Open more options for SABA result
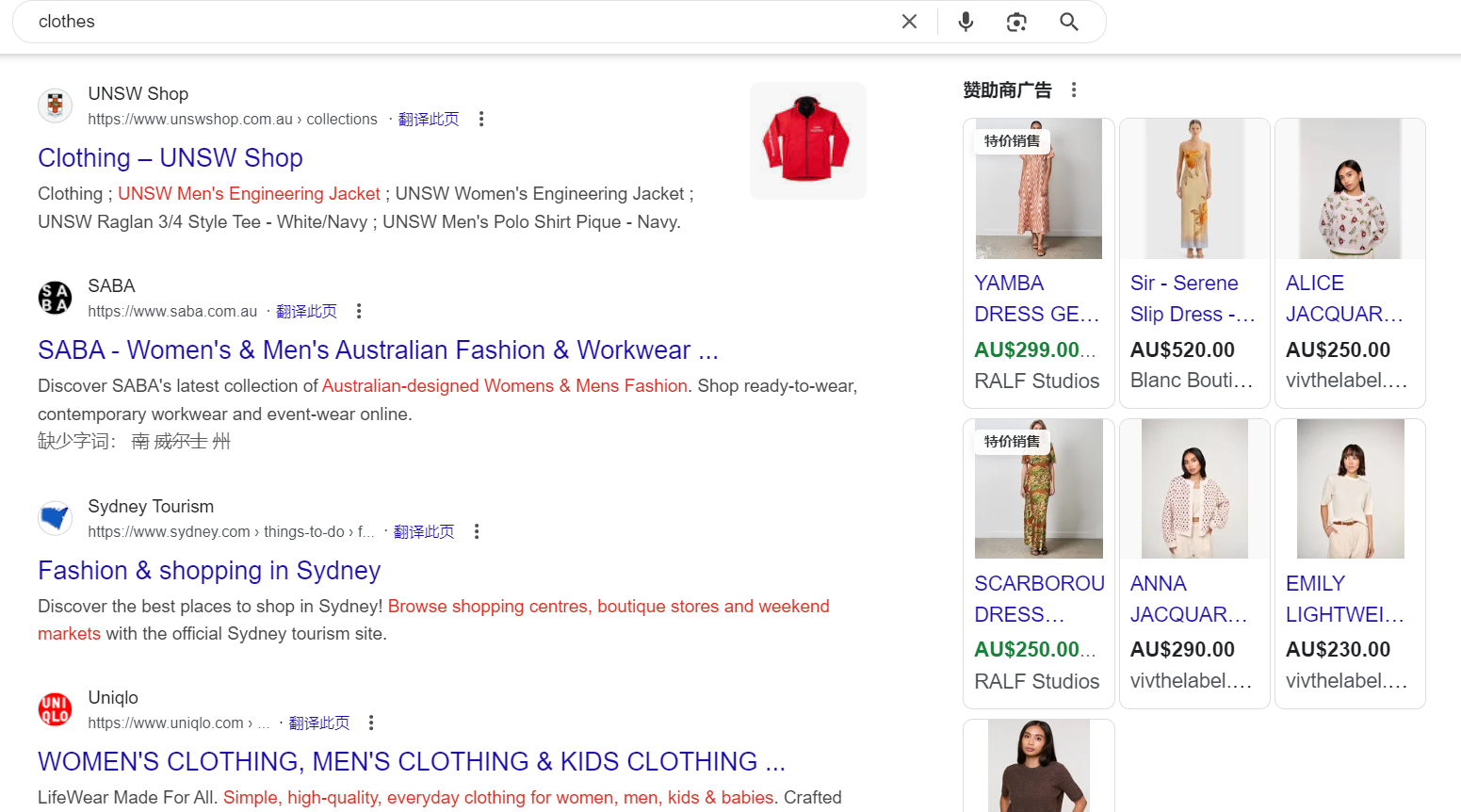 coord(359,311)
